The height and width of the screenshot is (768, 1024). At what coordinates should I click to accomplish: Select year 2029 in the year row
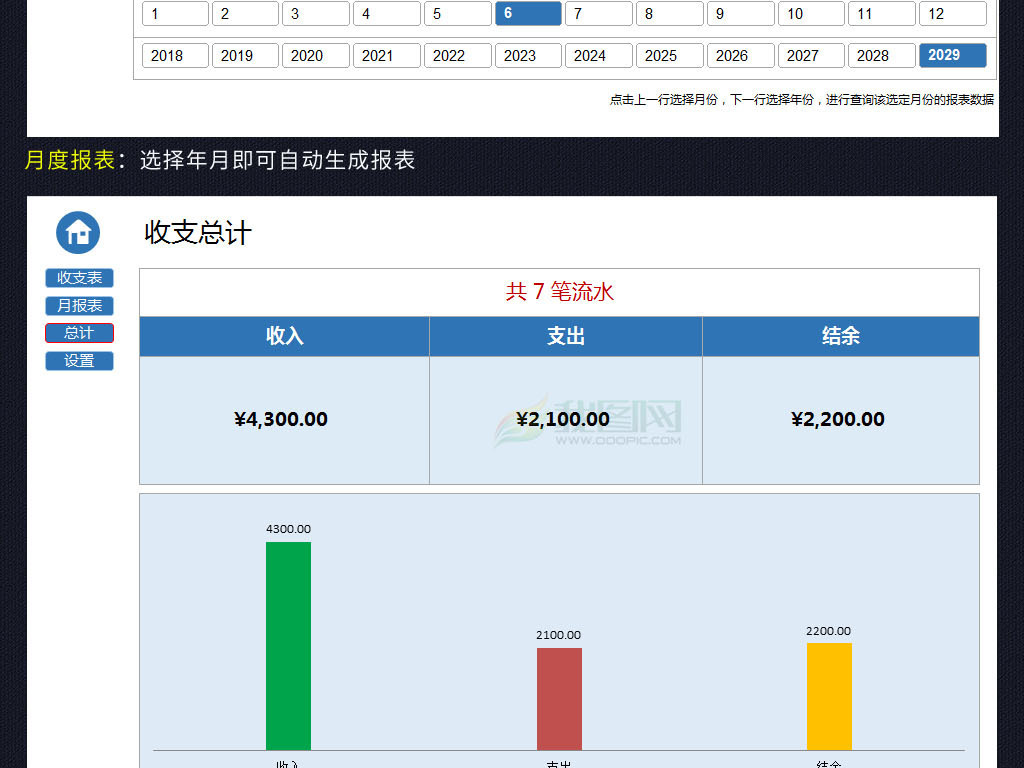point(952,56)
